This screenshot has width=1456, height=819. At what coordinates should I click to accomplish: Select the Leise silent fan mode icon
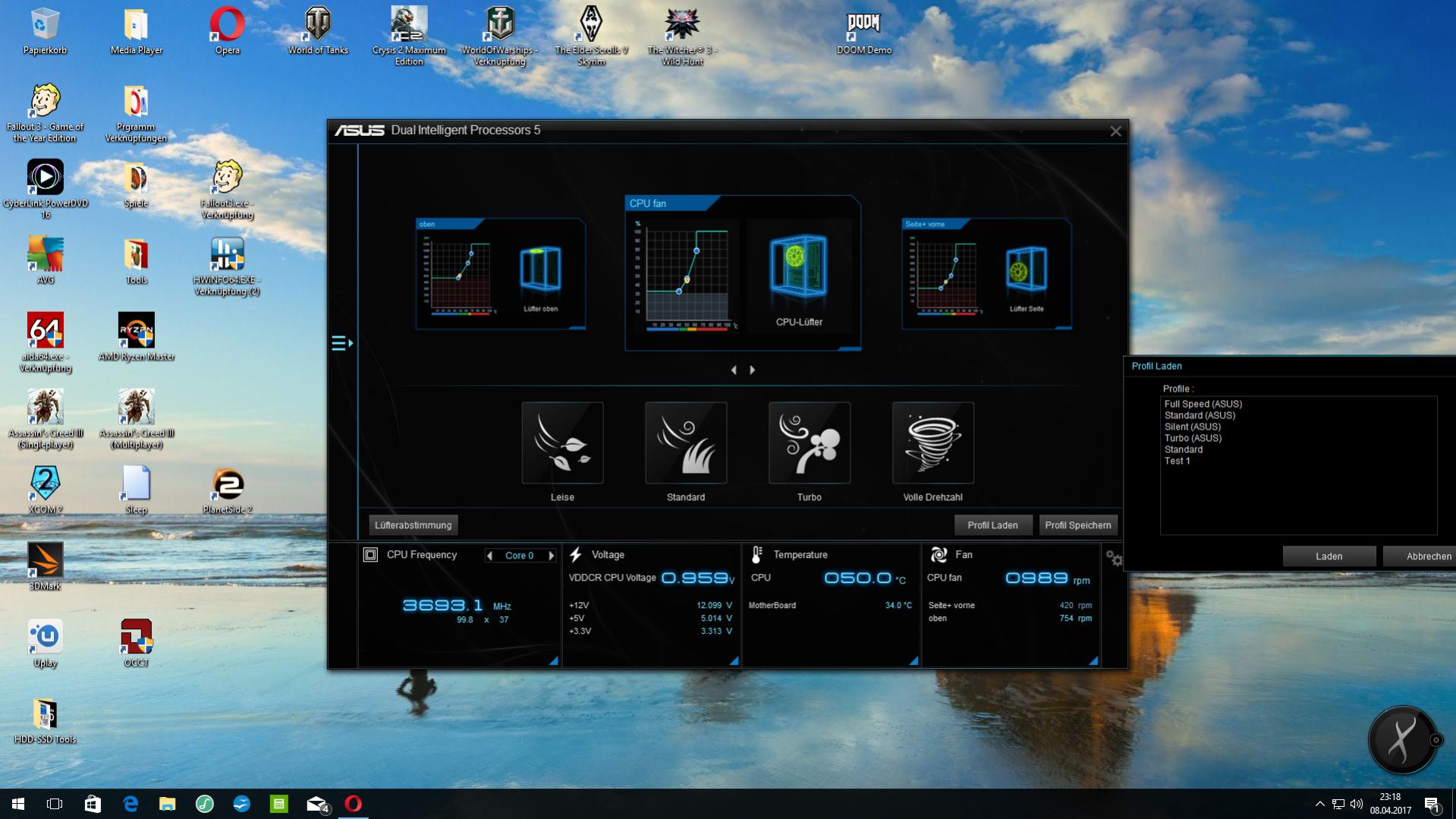(562, 443)
